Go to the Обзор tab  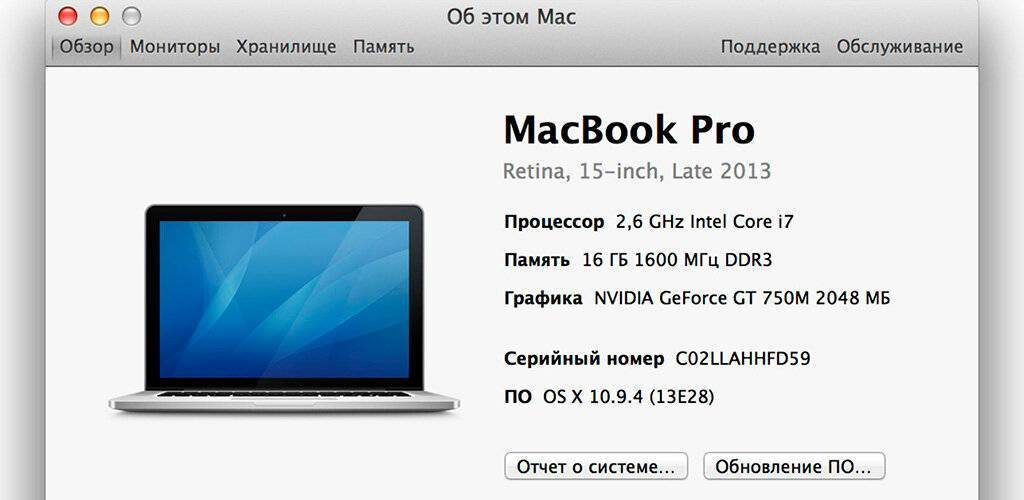(86, 47)
